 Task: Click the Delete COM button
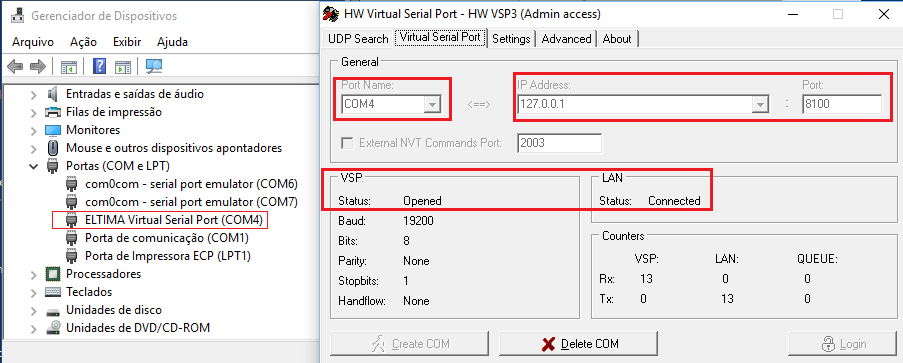[x=578, y=344]
